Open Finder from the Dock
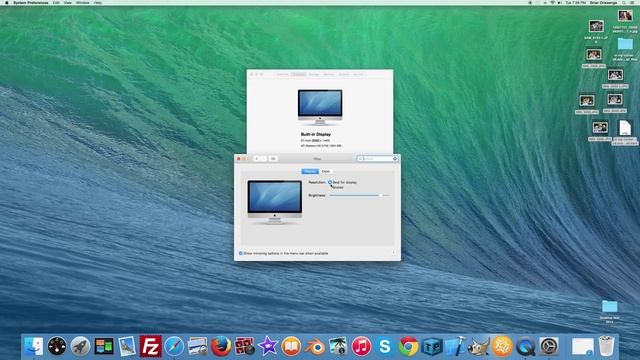640x360 pixels. point(33,346)
